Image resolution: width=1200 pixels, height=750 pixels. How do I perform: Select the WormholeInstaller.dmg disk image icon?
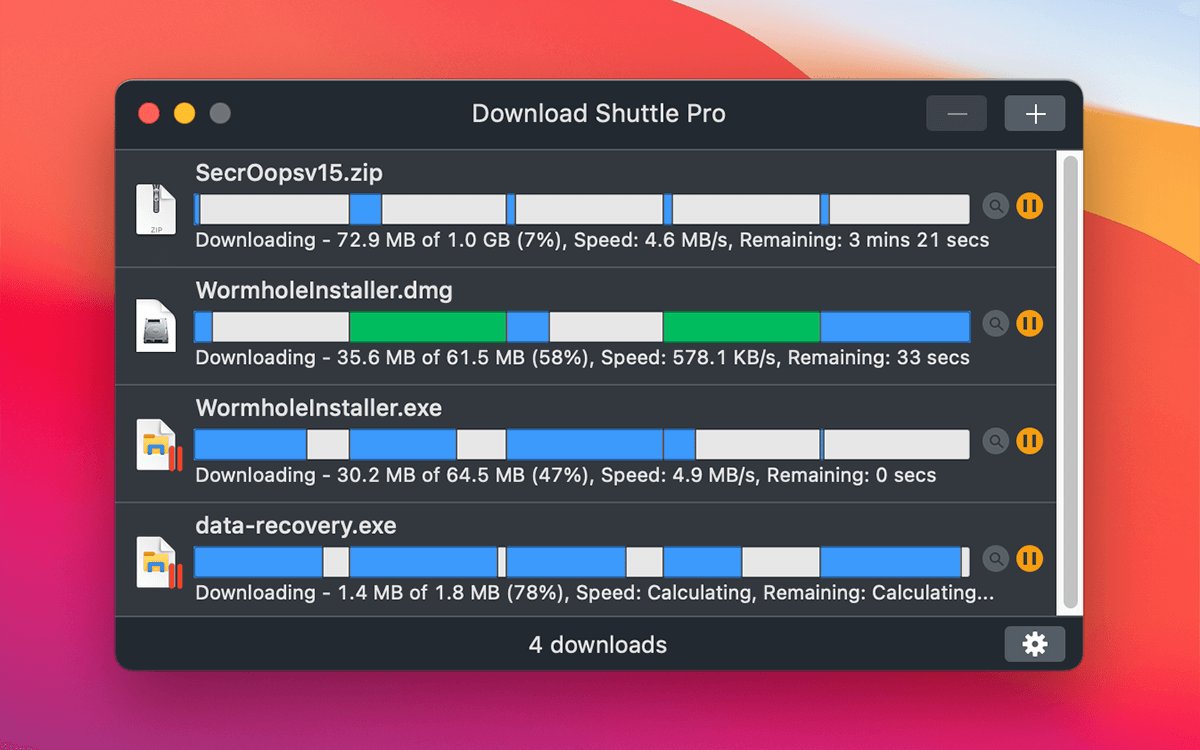156,326
